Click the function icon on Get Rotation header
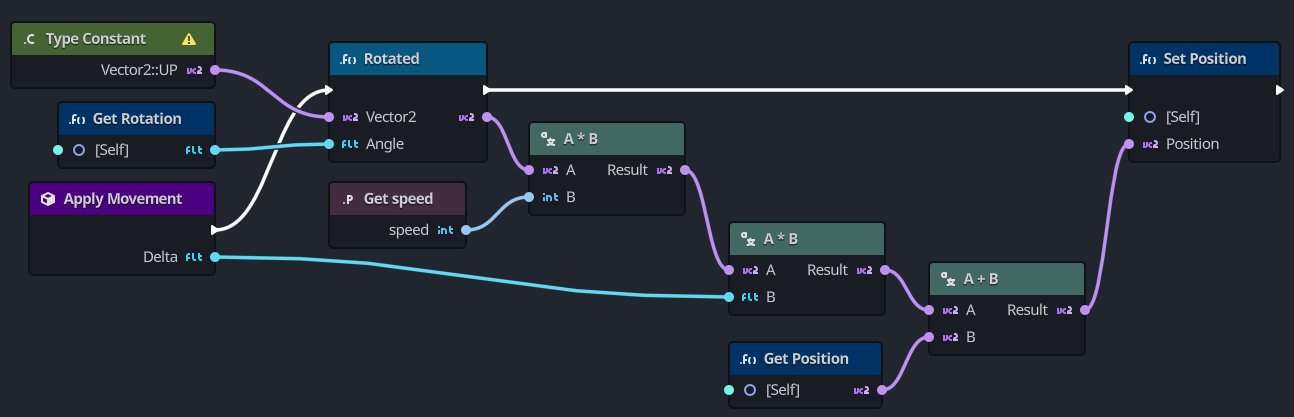1294x417 pixels. pos(77,119)
